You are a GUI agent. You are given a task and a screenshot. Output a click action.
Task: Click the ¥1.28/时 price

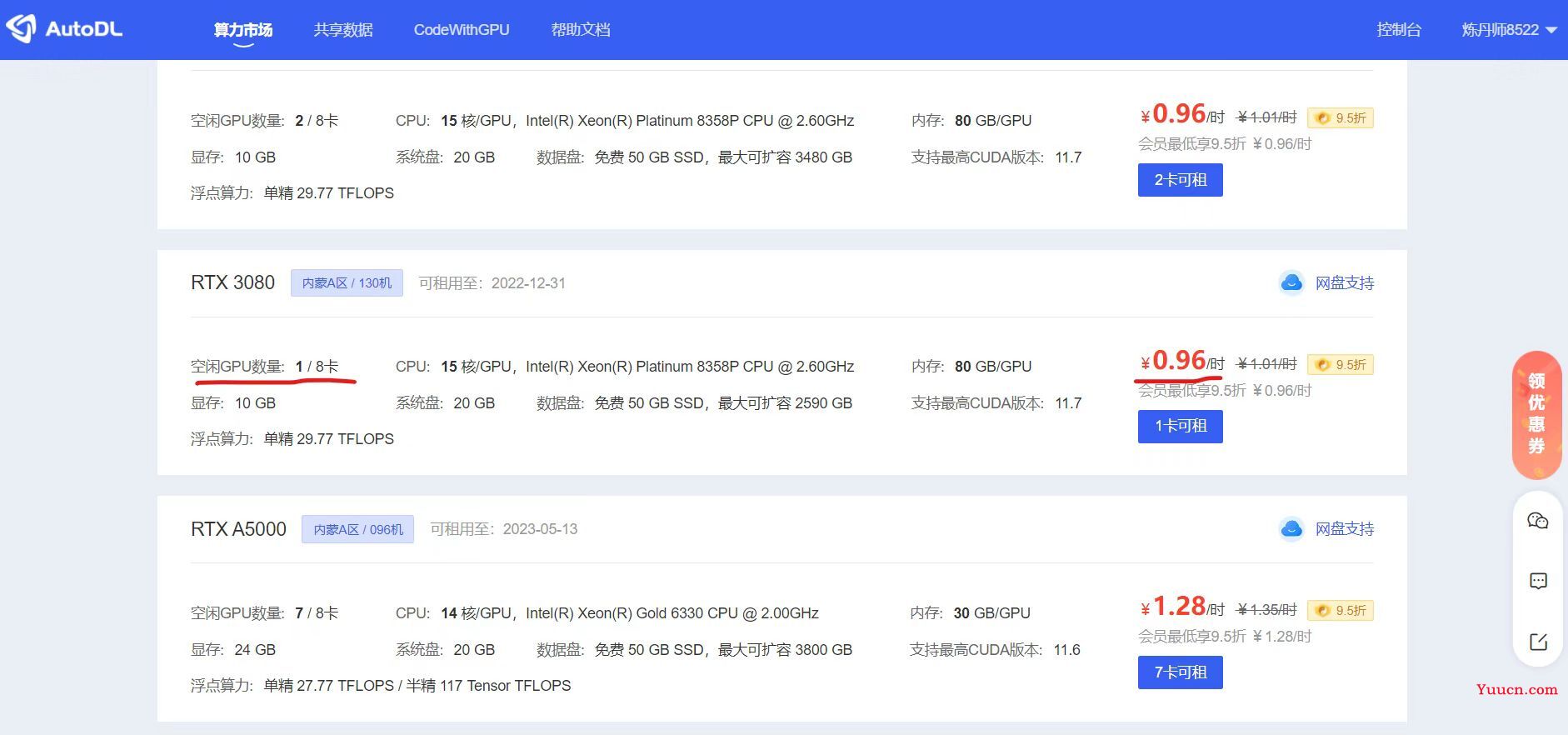pyautogui.click(x=1182, y=607)
